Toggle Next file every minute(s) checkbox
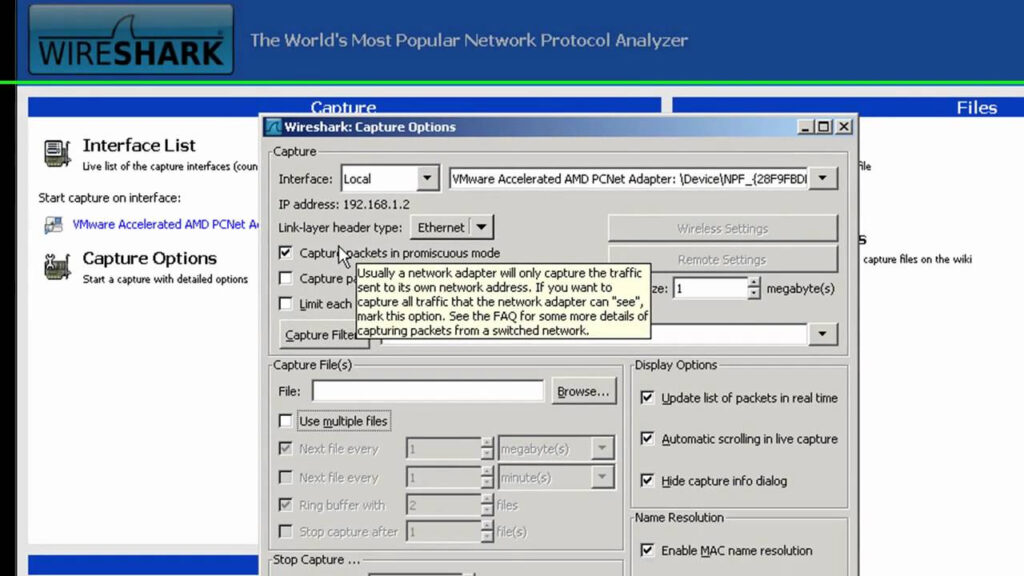The height and width of the screenshot is (576, 1024). [x=285, y=477]
